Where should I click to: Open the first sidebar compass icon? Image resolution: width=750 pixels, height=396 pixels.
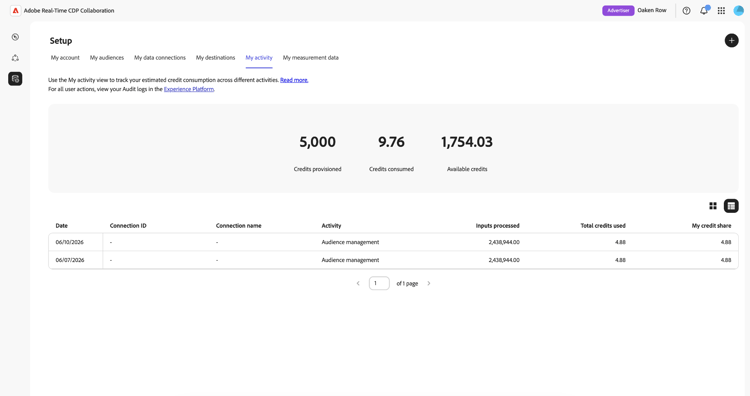15,37
